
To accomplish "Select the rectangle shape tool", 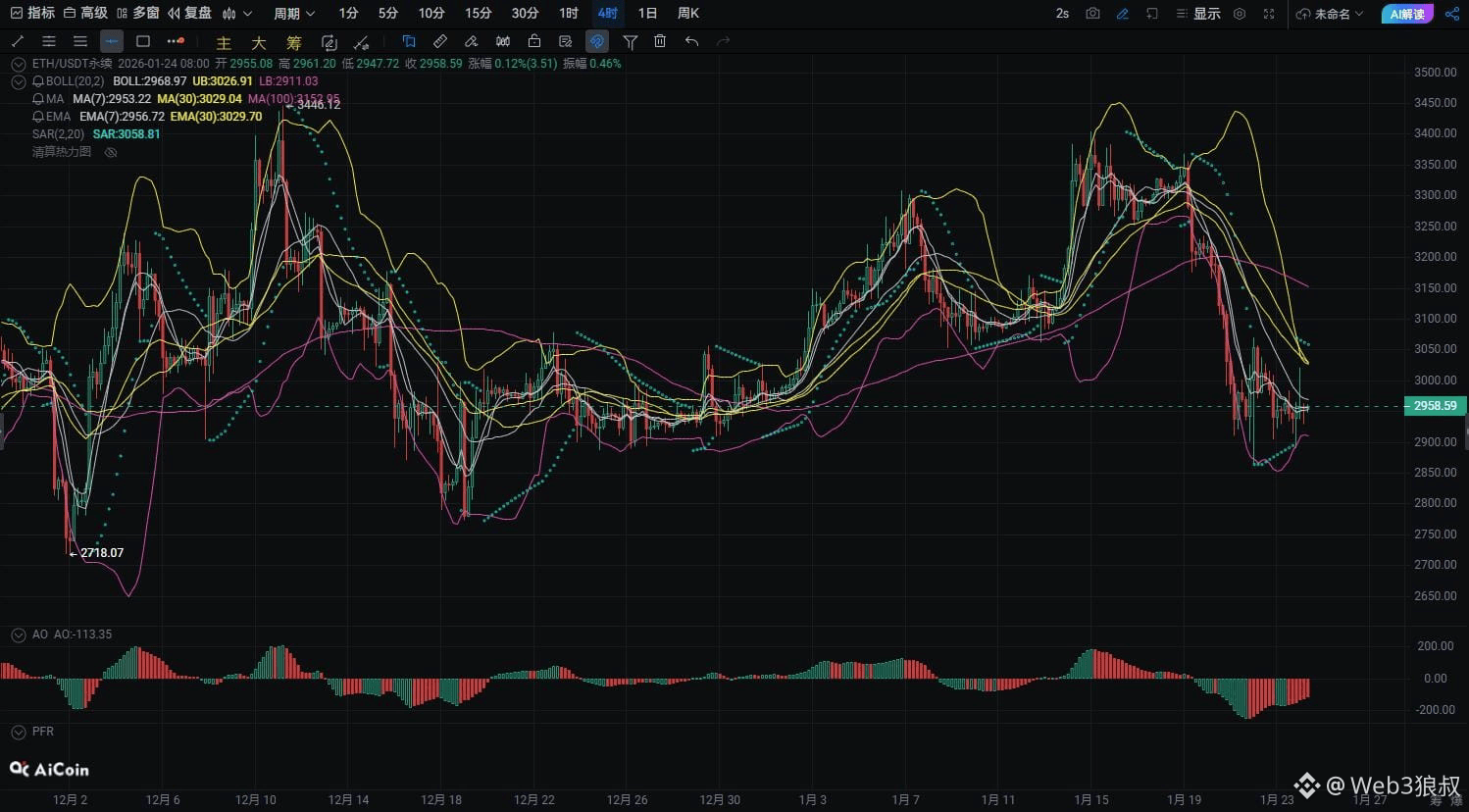I will pos(143,41).
